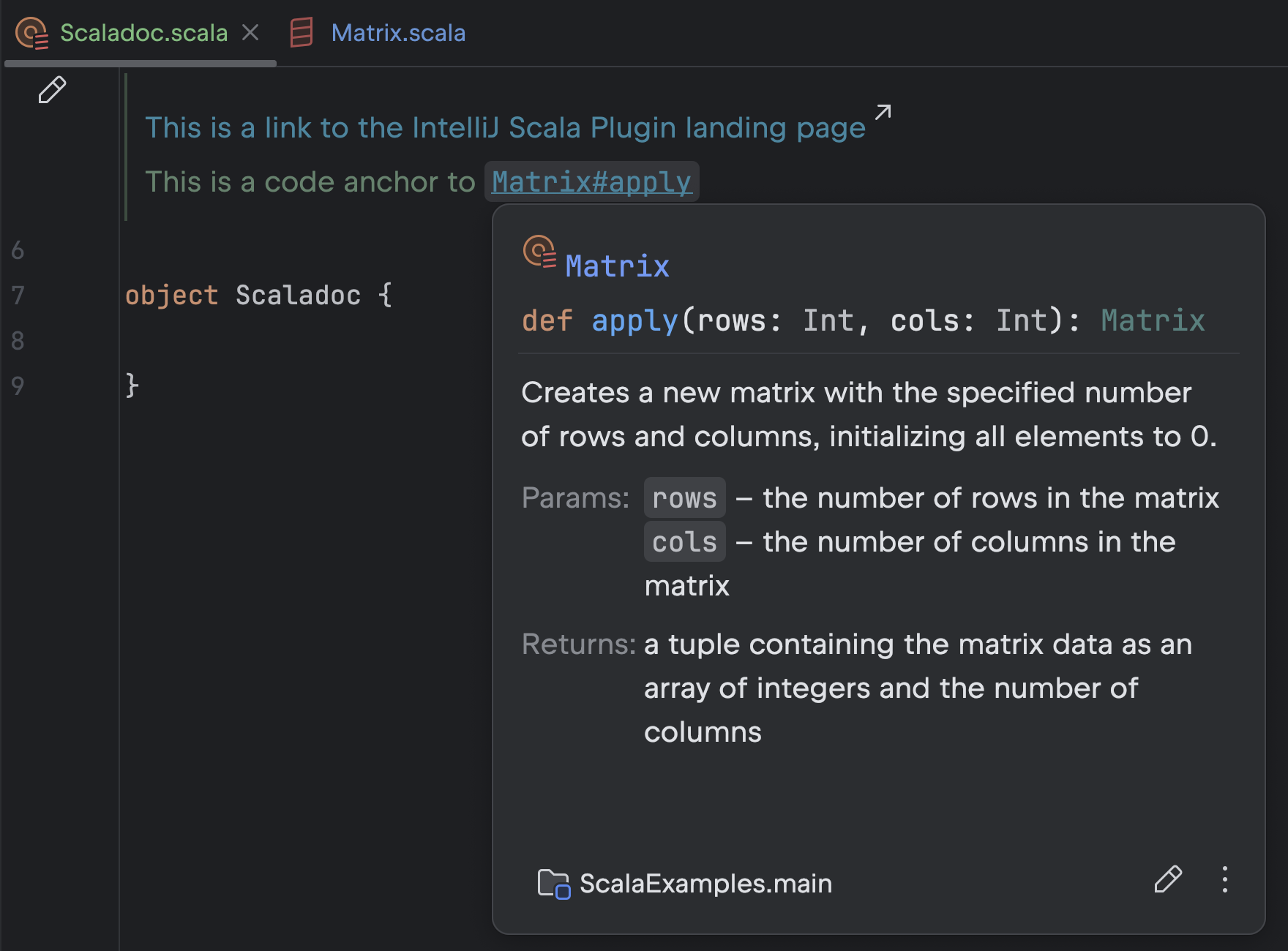Click the external link arrow icon
The image size is (1288, 951).
click(883, 112)
